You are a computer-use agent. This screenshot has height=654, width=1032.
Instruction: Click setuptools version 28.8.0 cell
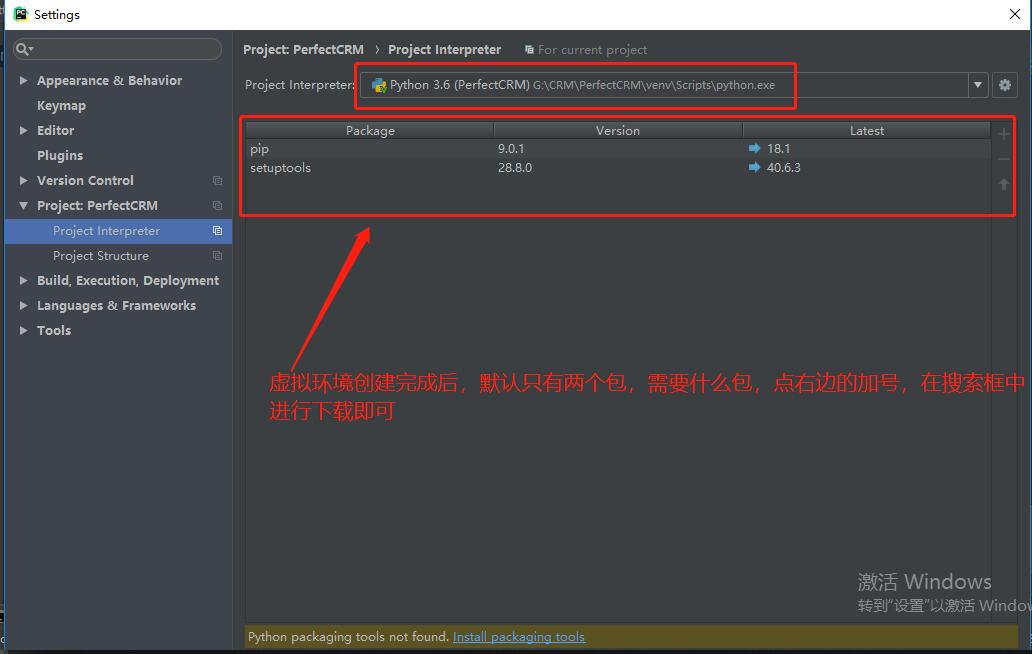click(x=515, y=168)
